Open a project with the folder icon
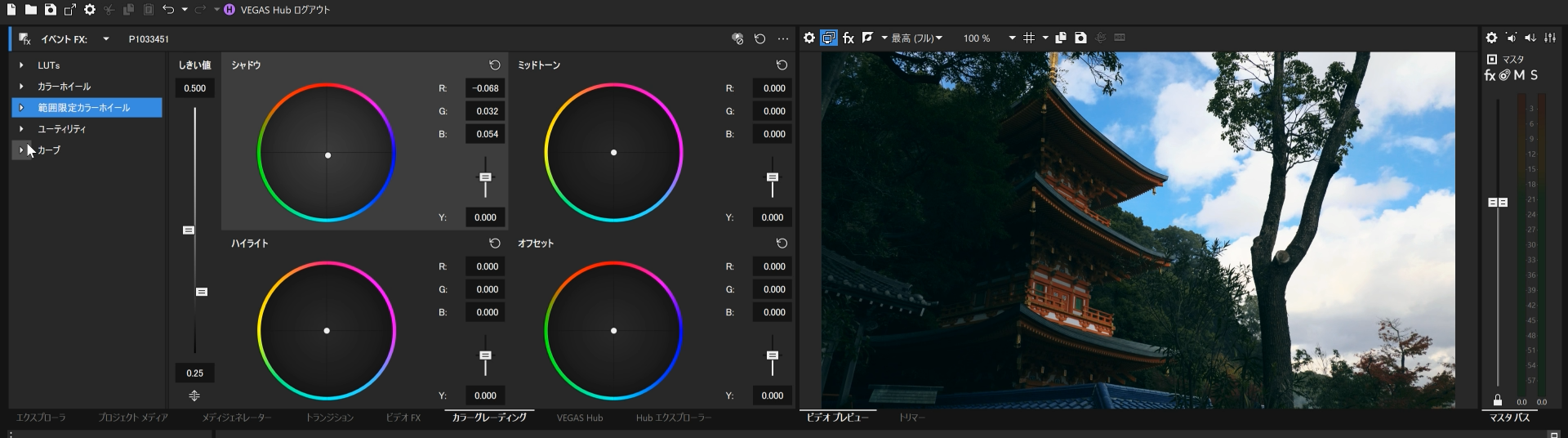The image size is (1568, 438). point(30,10)
